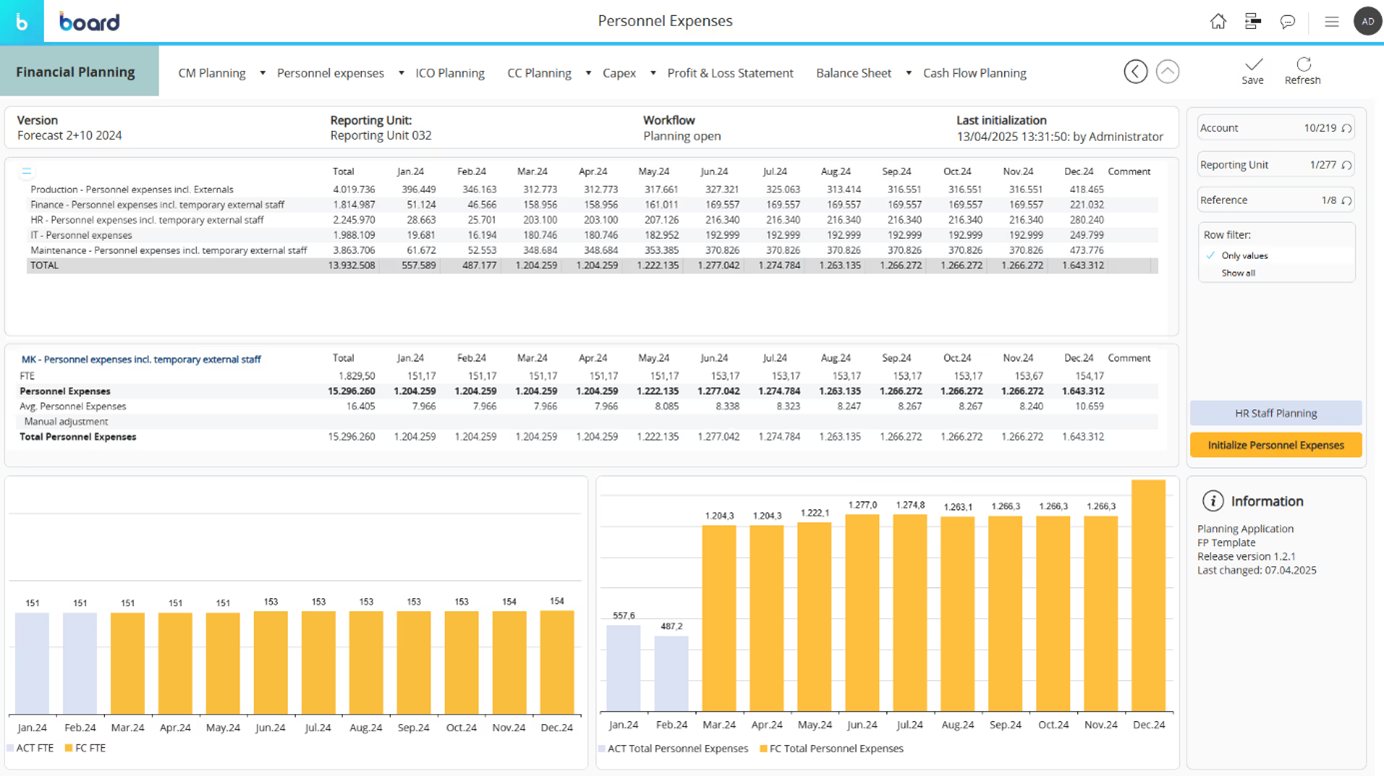Open the Account selector filter
This screenshot has width=1384, height=779.
1275,128
